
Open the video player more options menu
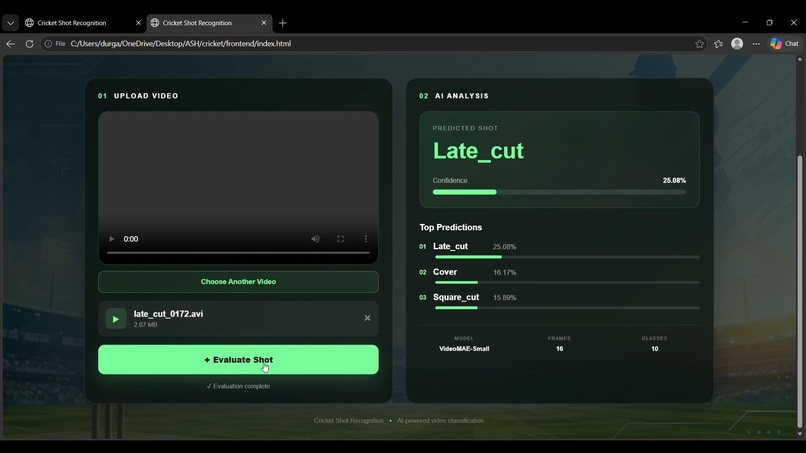coord(365,239)
